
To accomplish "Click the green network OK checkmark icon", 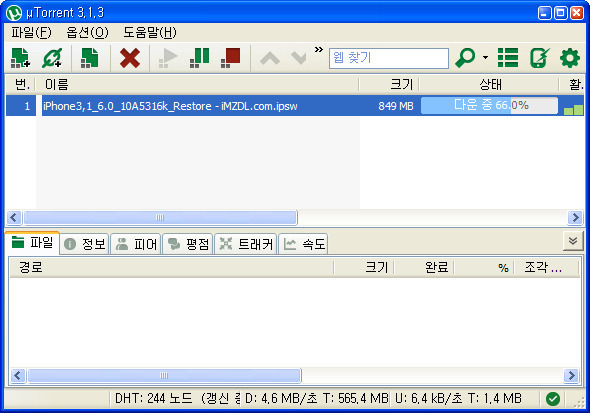I will tap(553, 399).
